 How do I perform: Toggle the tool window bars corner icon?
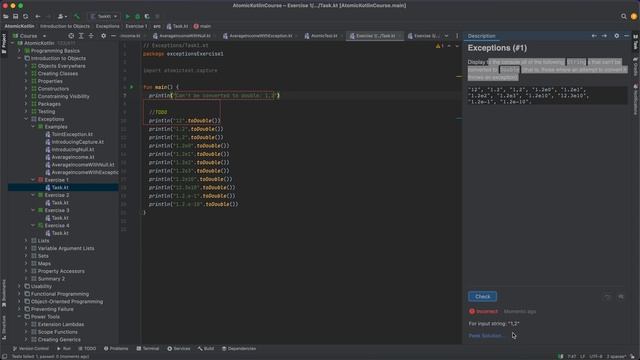[4, 356]
